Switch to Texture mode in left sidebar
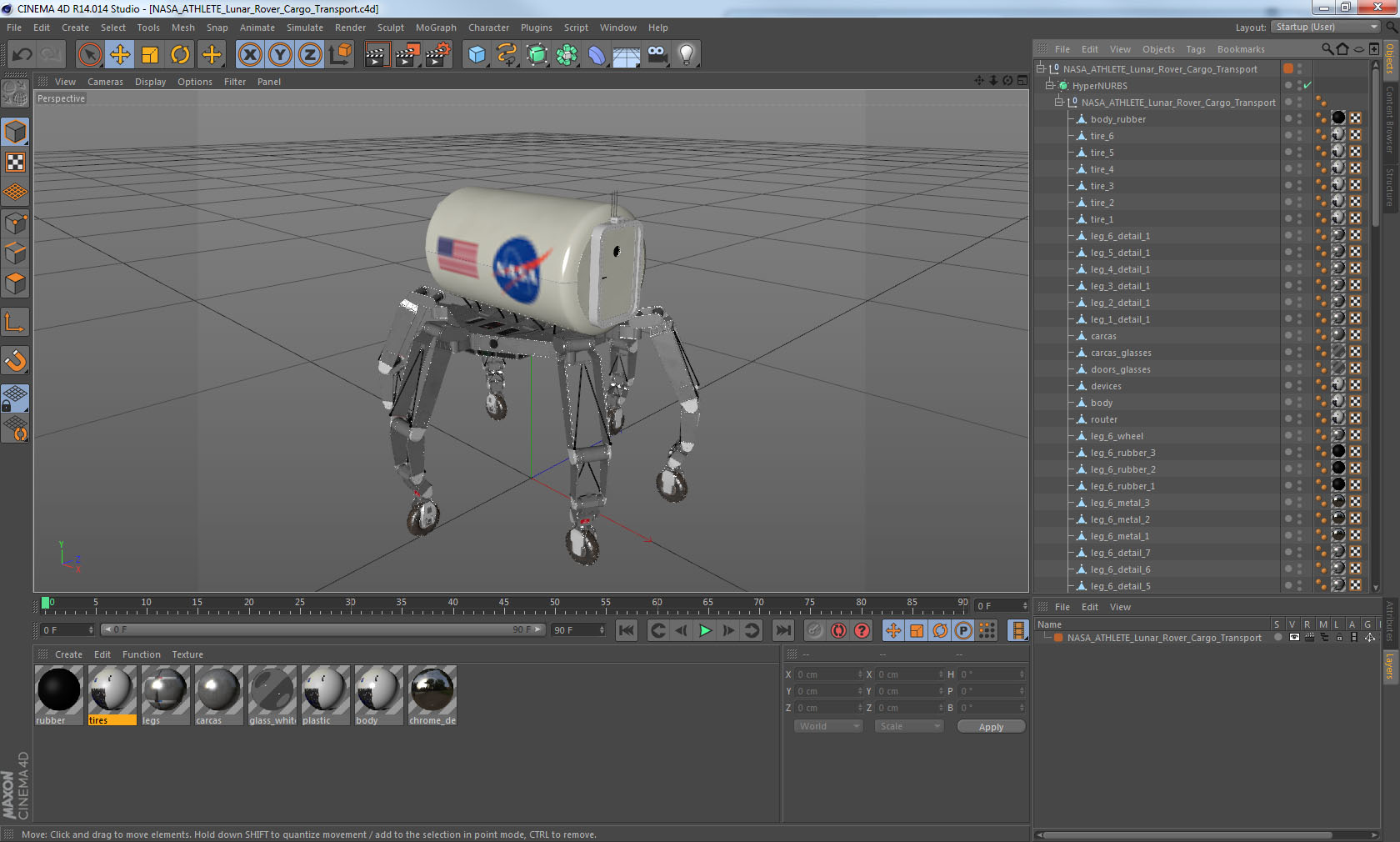The width and height of the screenshot is (1400, 842). point(15,162)
